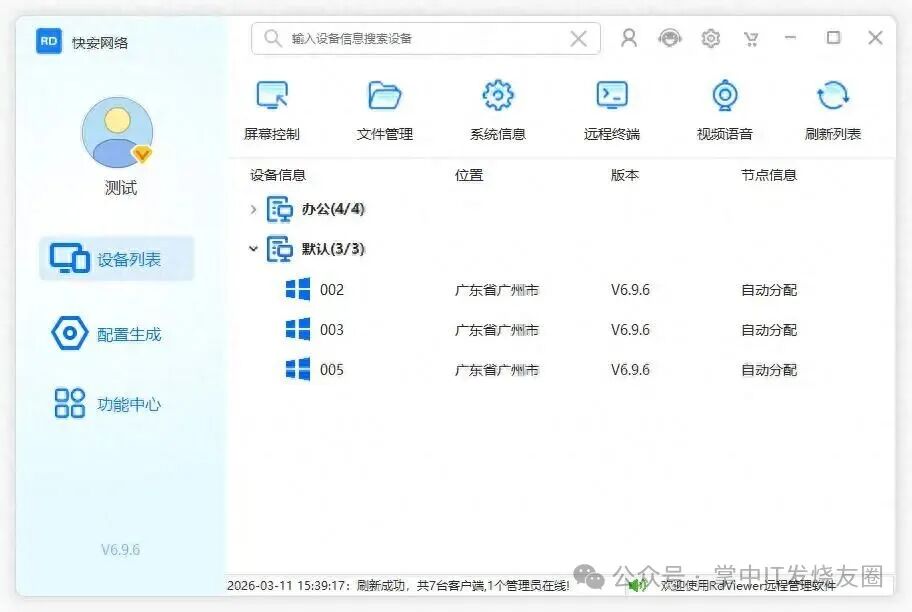Click the search box for devices
The width and height of the screenshot is (912, 612).
[x=420, y=39]
